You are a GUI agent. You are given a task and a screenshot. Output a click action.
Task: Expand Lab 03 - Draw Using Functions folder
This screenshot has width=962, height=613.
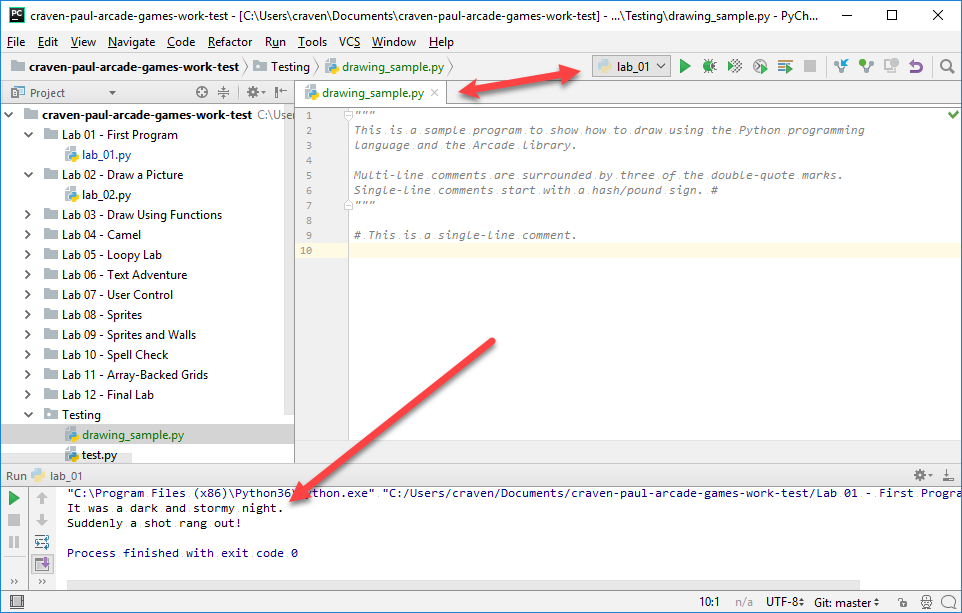tap(28, 215)
